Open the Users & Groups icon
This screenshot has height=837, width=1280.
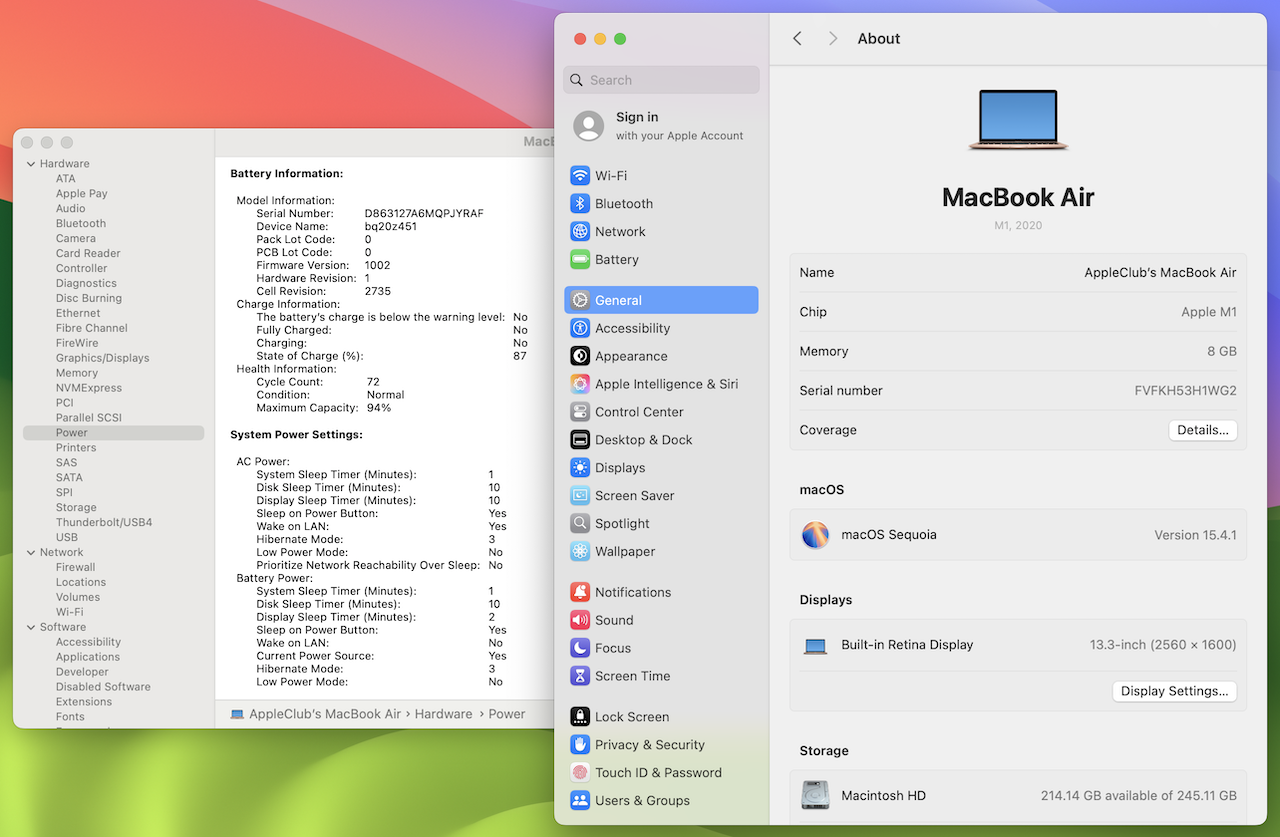point(580,801)
